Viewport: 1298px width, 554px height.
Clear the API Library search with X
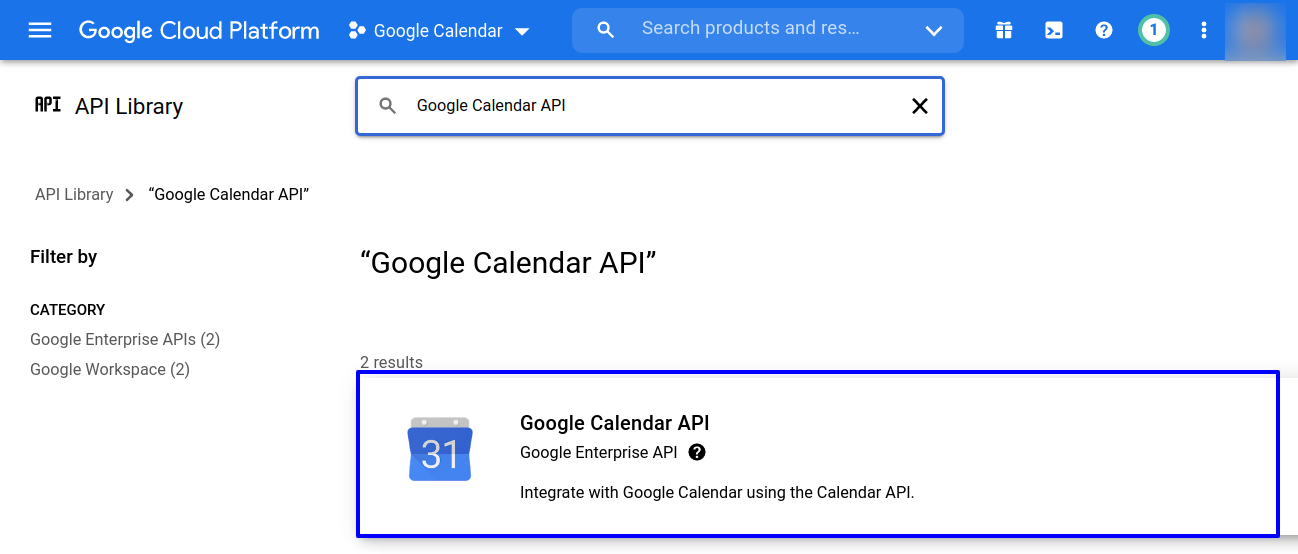(920, 106)
